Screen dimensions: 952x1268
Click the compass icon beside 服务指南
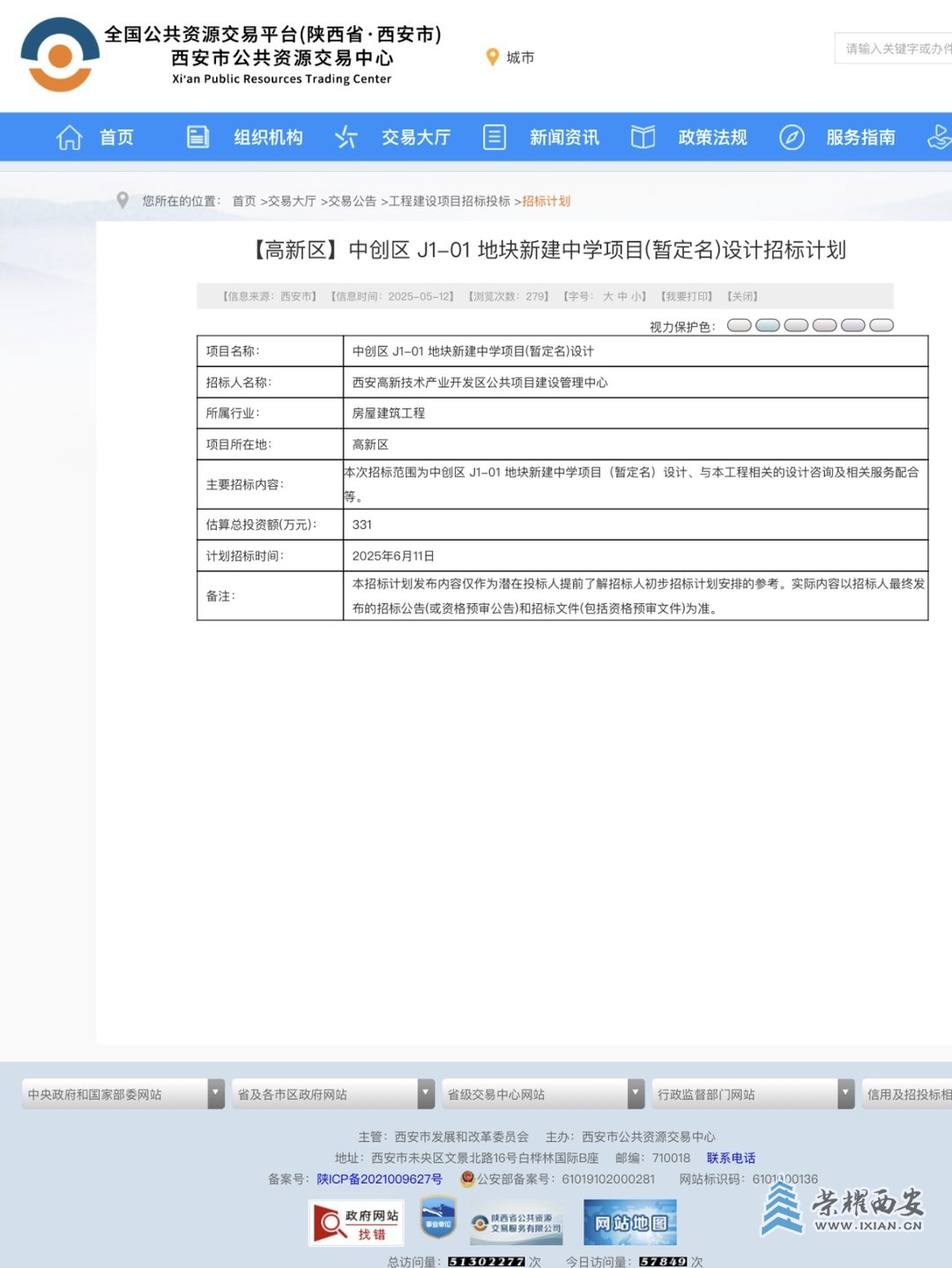coord(792,138)
